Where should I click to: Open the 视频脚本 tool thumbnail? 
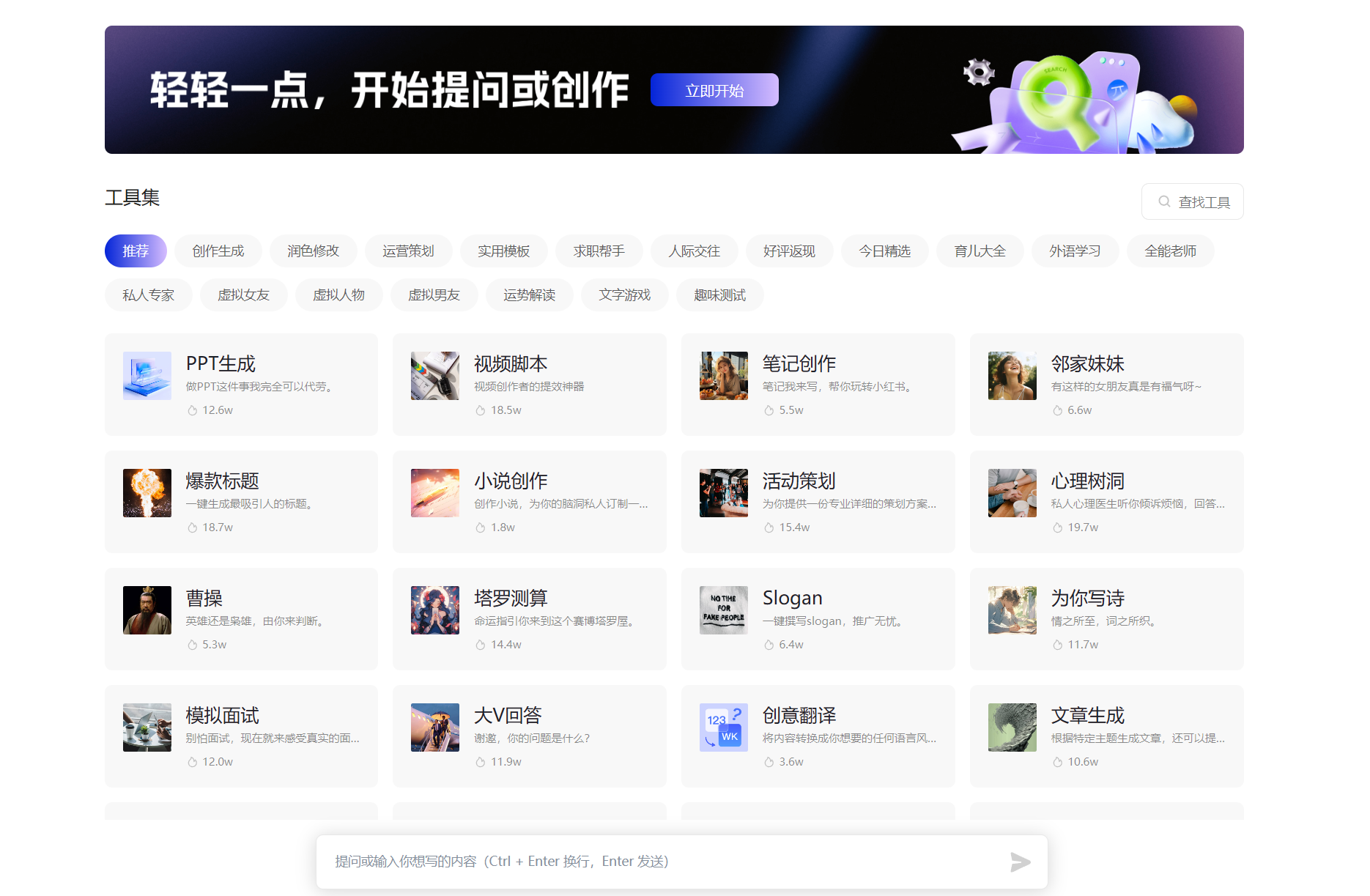435,376
